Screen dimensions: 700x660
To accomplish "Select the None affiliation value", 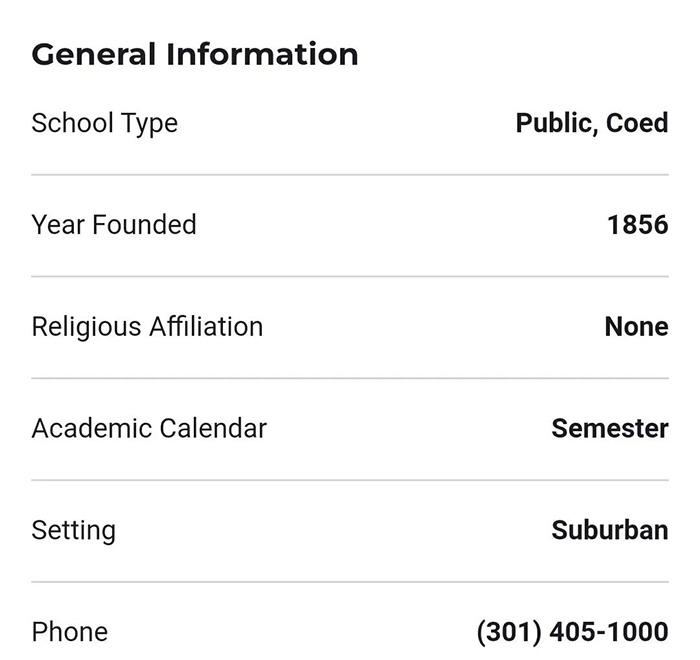I will click(x=636, y=327).
